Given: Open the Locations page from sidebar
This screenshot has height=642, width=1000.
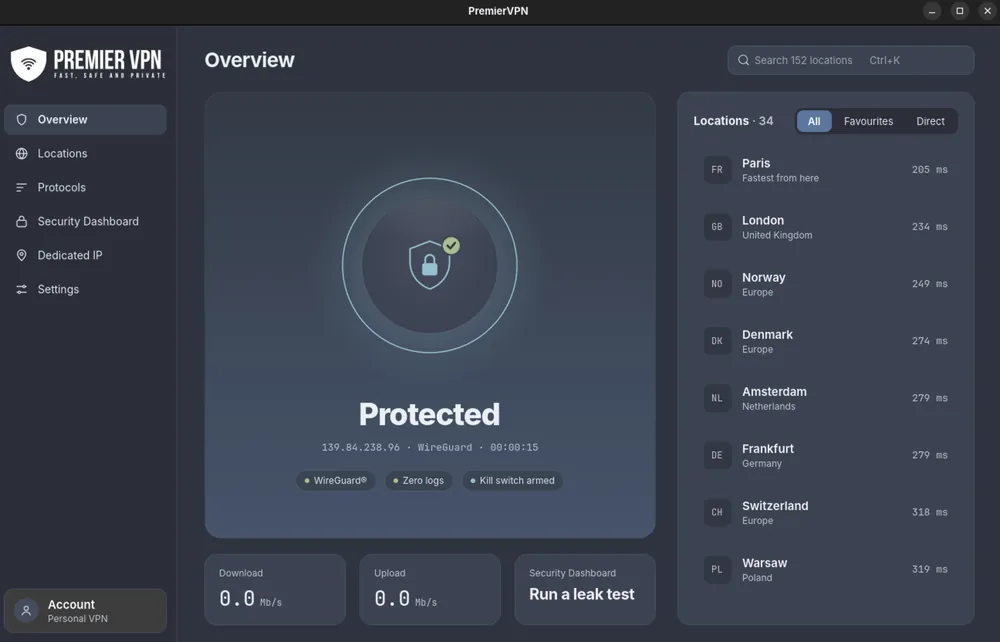Looking at the screenshot, I should (85, 154).
